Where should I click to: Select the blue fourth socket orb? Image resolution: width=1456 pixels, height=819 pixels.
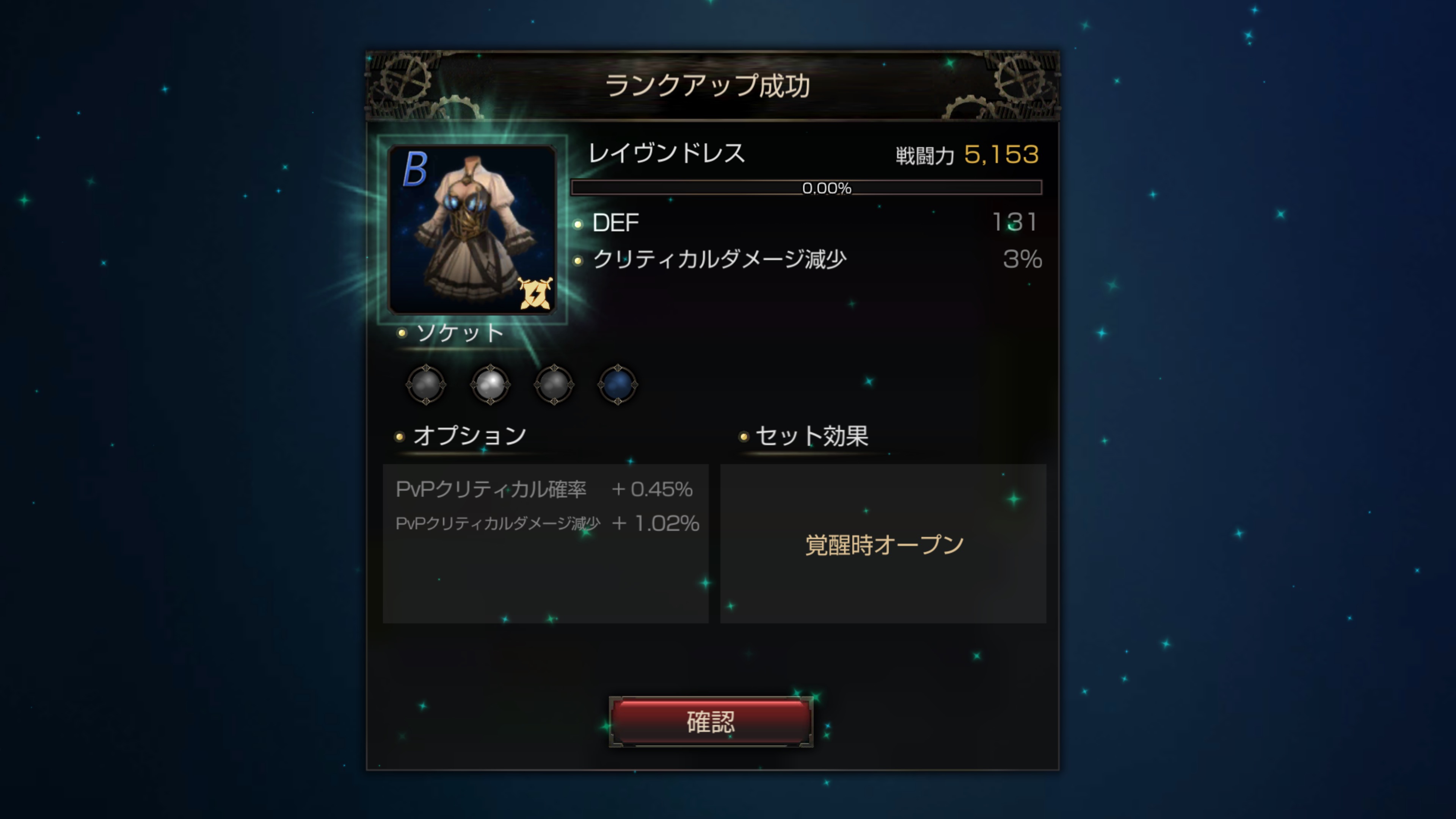[618, 384]
